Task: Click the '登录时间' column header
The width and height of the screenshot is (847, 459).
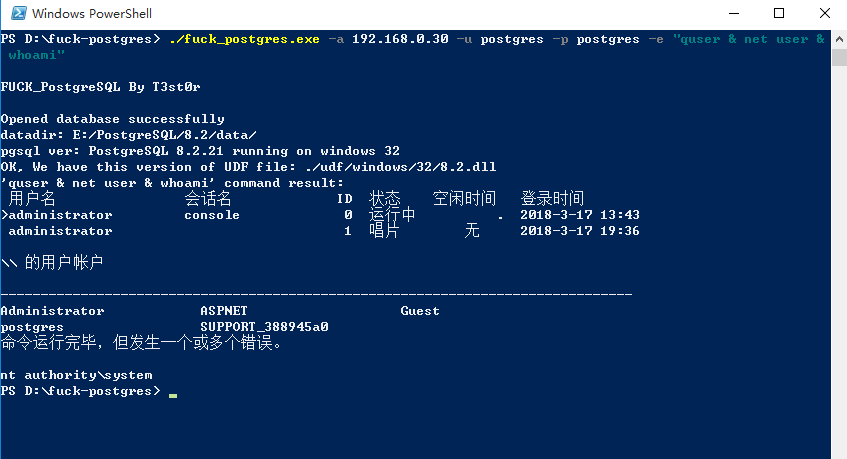Action: pyautogui.click(x=552, y=198)
